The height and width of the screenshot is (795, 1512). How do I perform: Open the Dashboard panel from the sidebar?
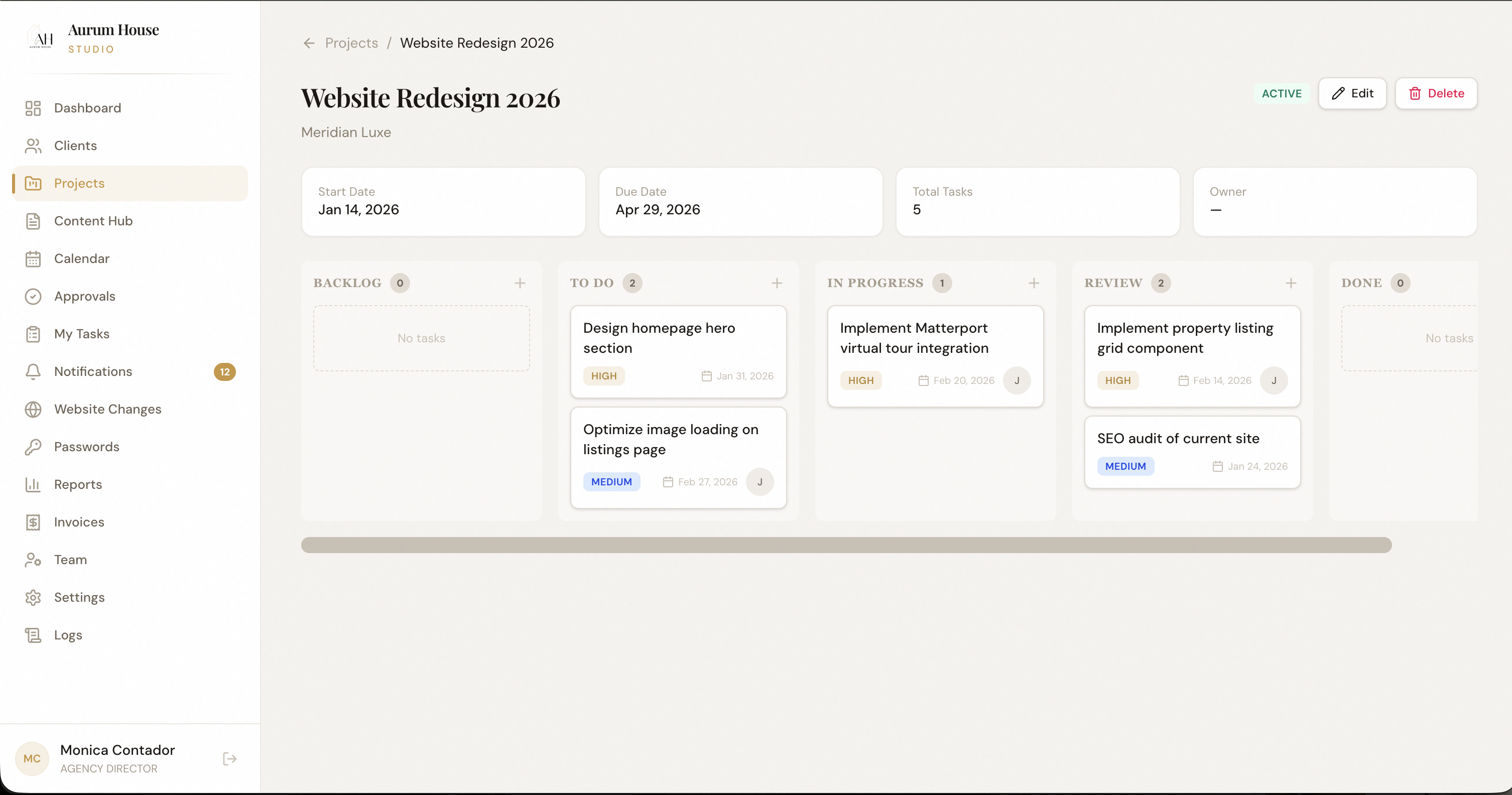tap(87, 108)
